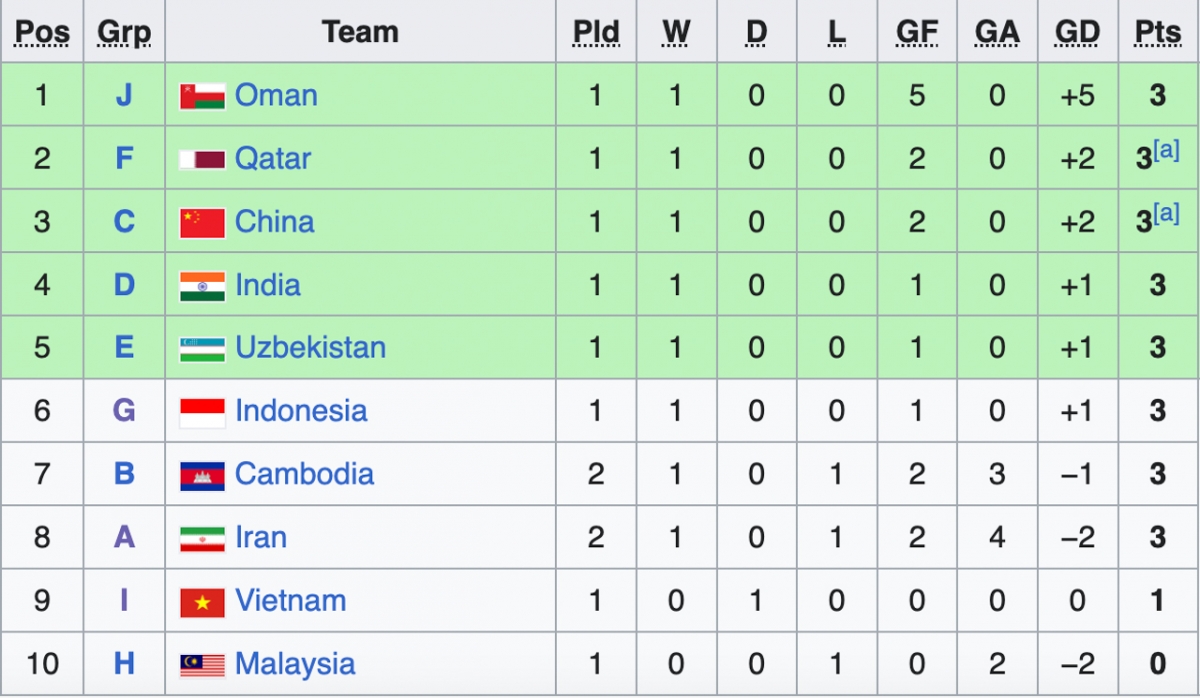Follow footnote [a] beside Qatar's points

pos(1167,151)
